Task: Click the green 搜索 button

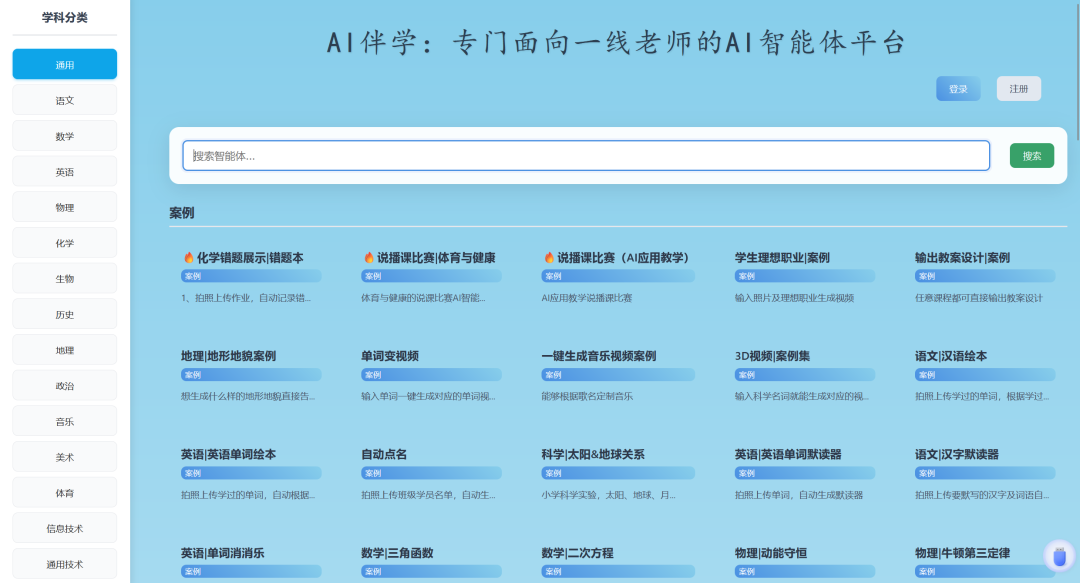Action: 1032,156
